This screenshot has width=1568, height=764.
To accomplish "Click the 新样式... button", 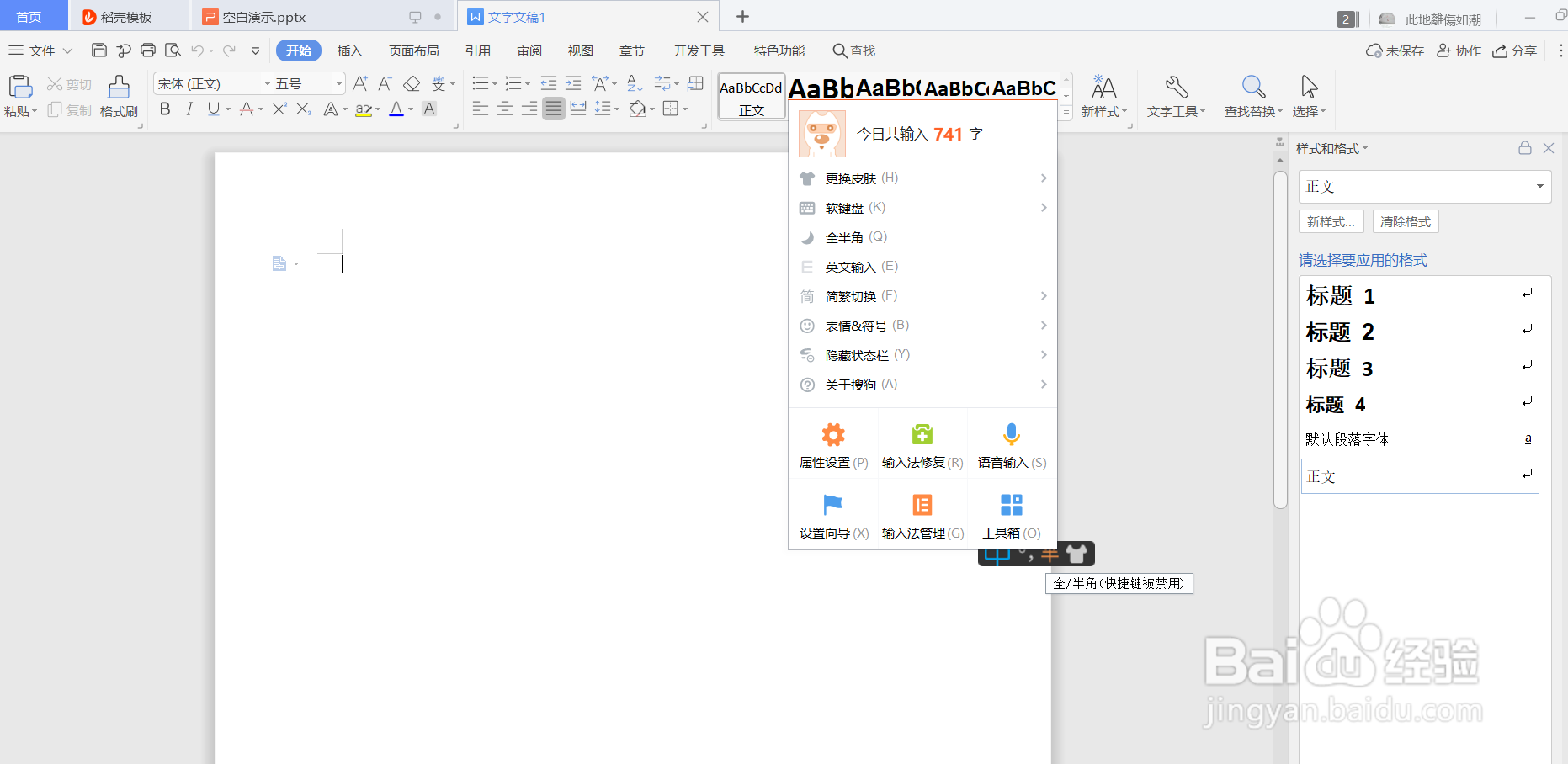I will pos(1331,222).
